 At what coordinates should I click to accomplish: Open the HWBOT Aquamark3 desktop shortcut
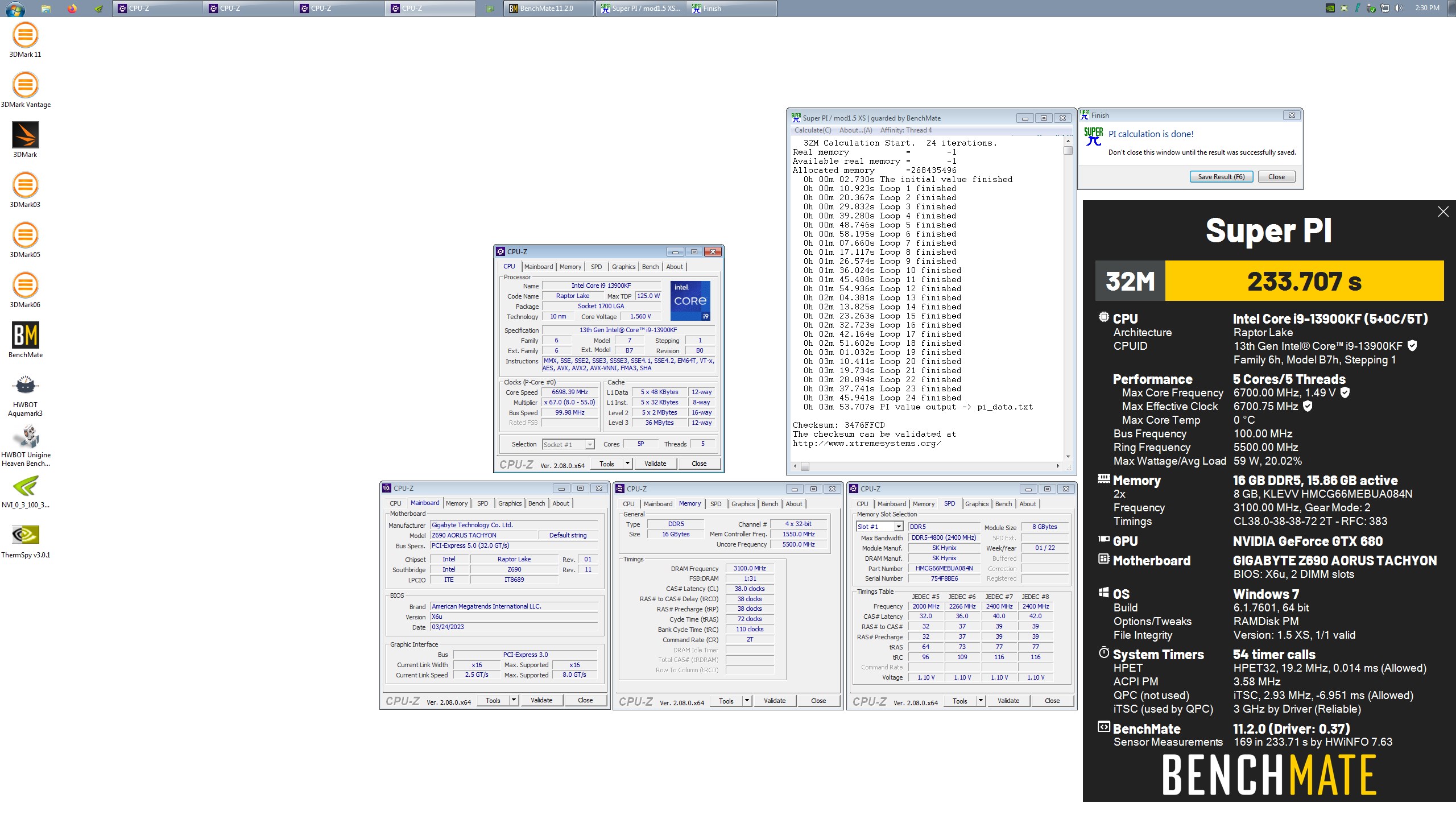pos(25,396)
